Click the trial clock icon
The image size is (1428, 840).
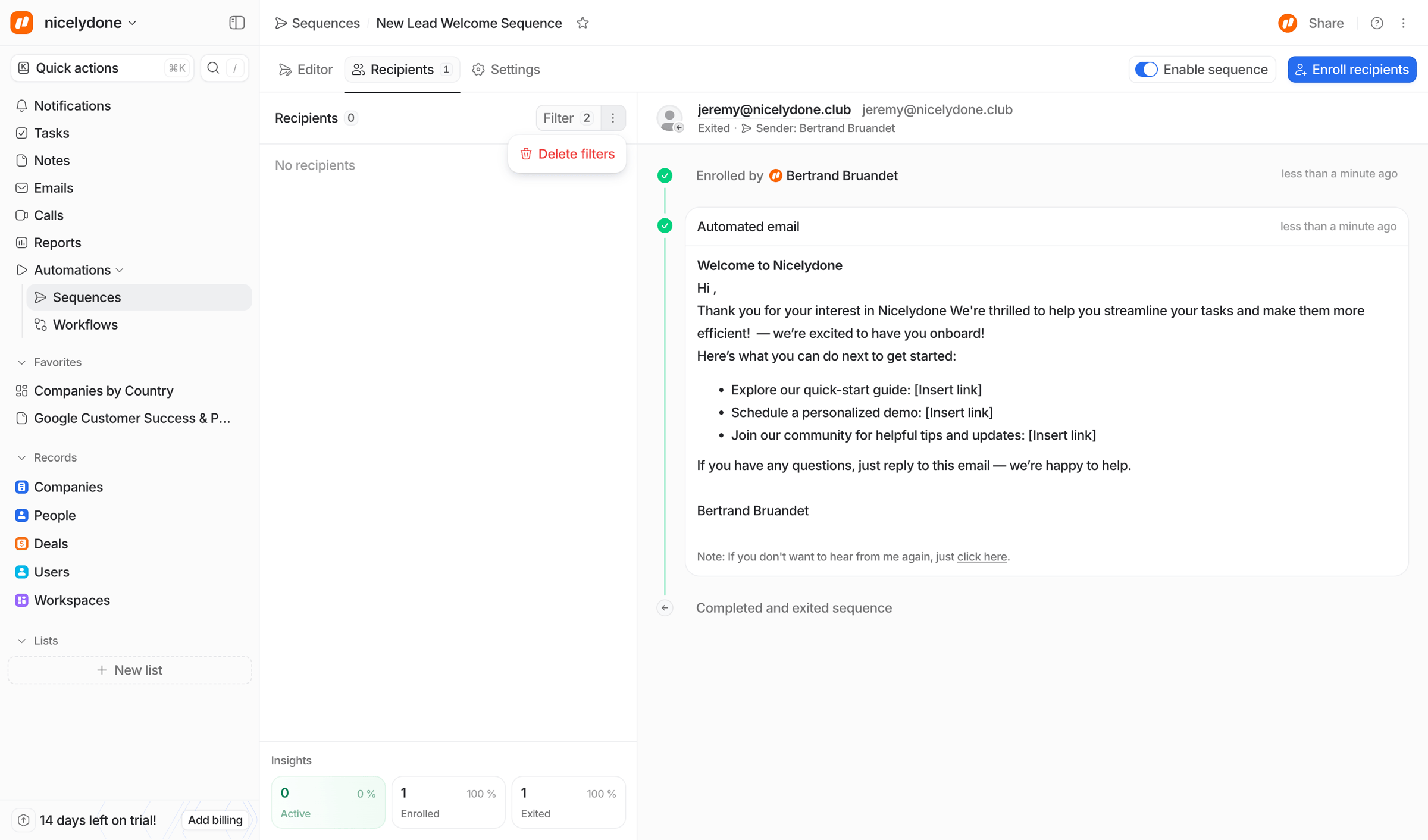[x=24, y=820]
